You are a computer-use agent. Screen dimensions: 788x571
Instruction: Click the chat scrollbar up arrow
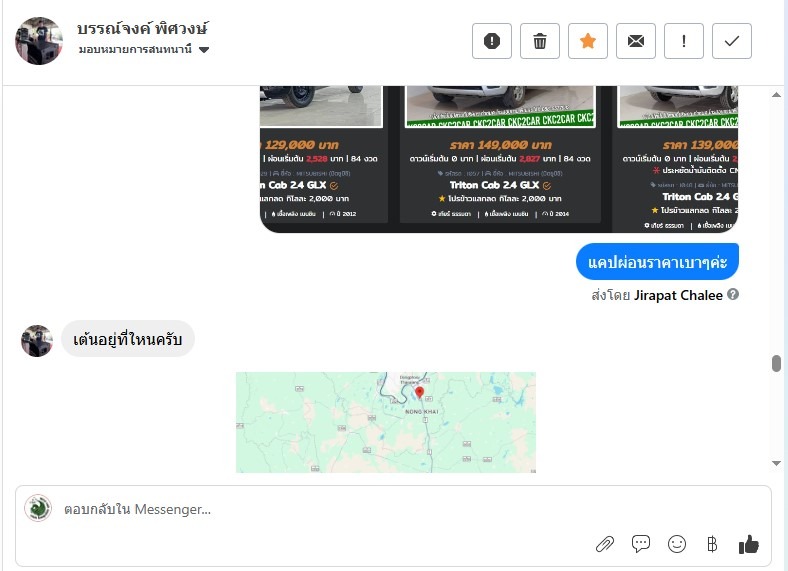coord(776,94)
